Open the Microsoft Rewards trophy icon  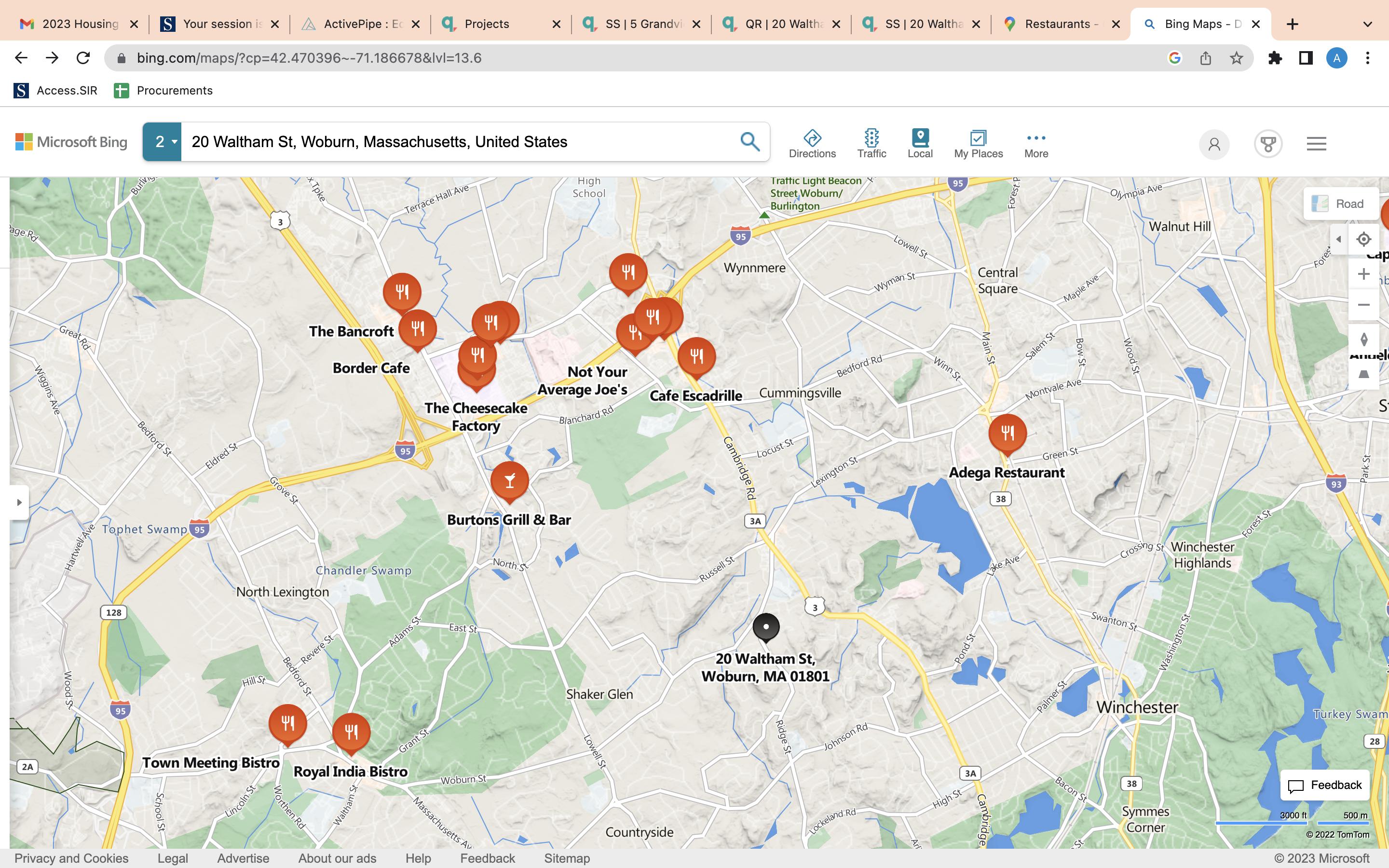(1267, 144)
